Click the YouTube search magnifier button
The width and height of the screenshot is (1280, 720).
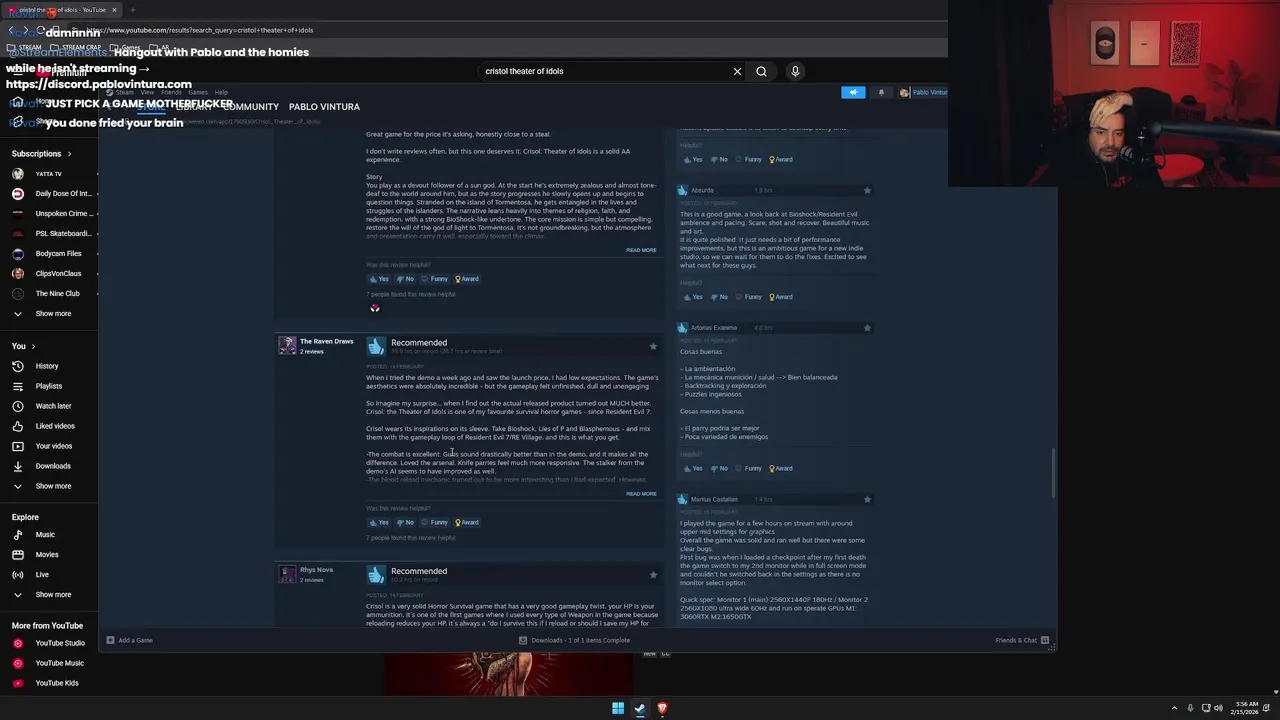click(761, 71)
